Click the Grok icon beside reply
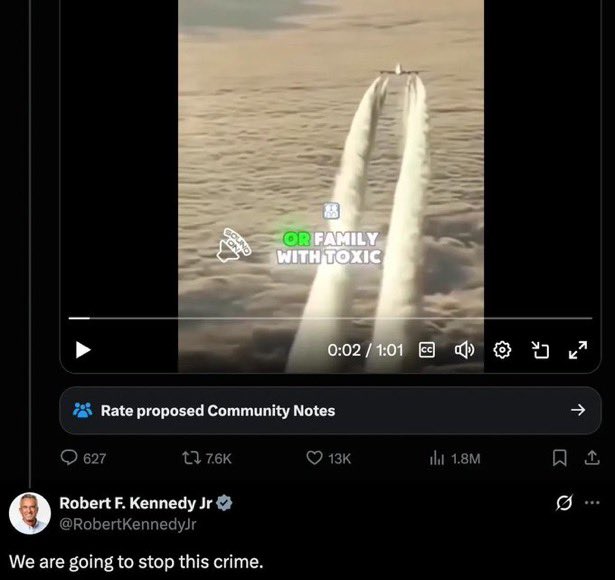The width and height of the screenshot is (615, 580). 564,503
